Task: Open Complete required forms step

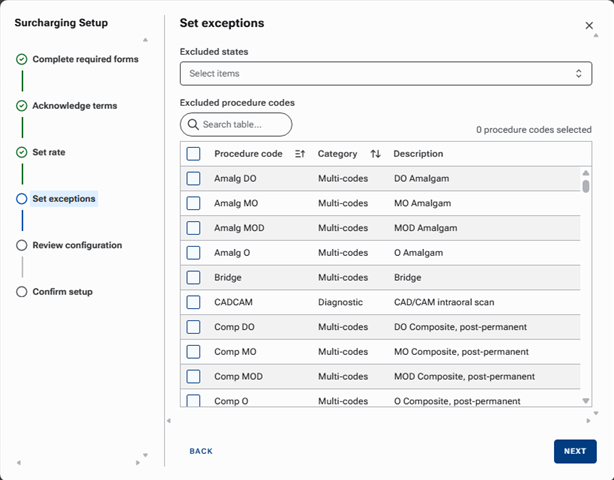Action: pyautogui.click(x=85, y=59)
